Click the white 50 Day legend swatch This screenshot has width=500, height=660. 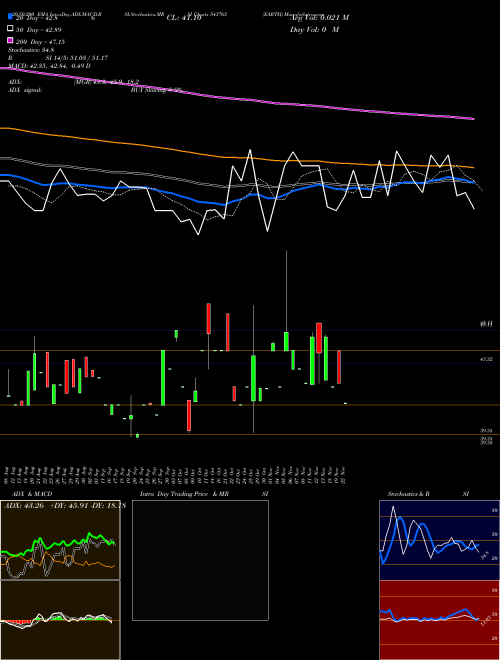coord(10,29)
